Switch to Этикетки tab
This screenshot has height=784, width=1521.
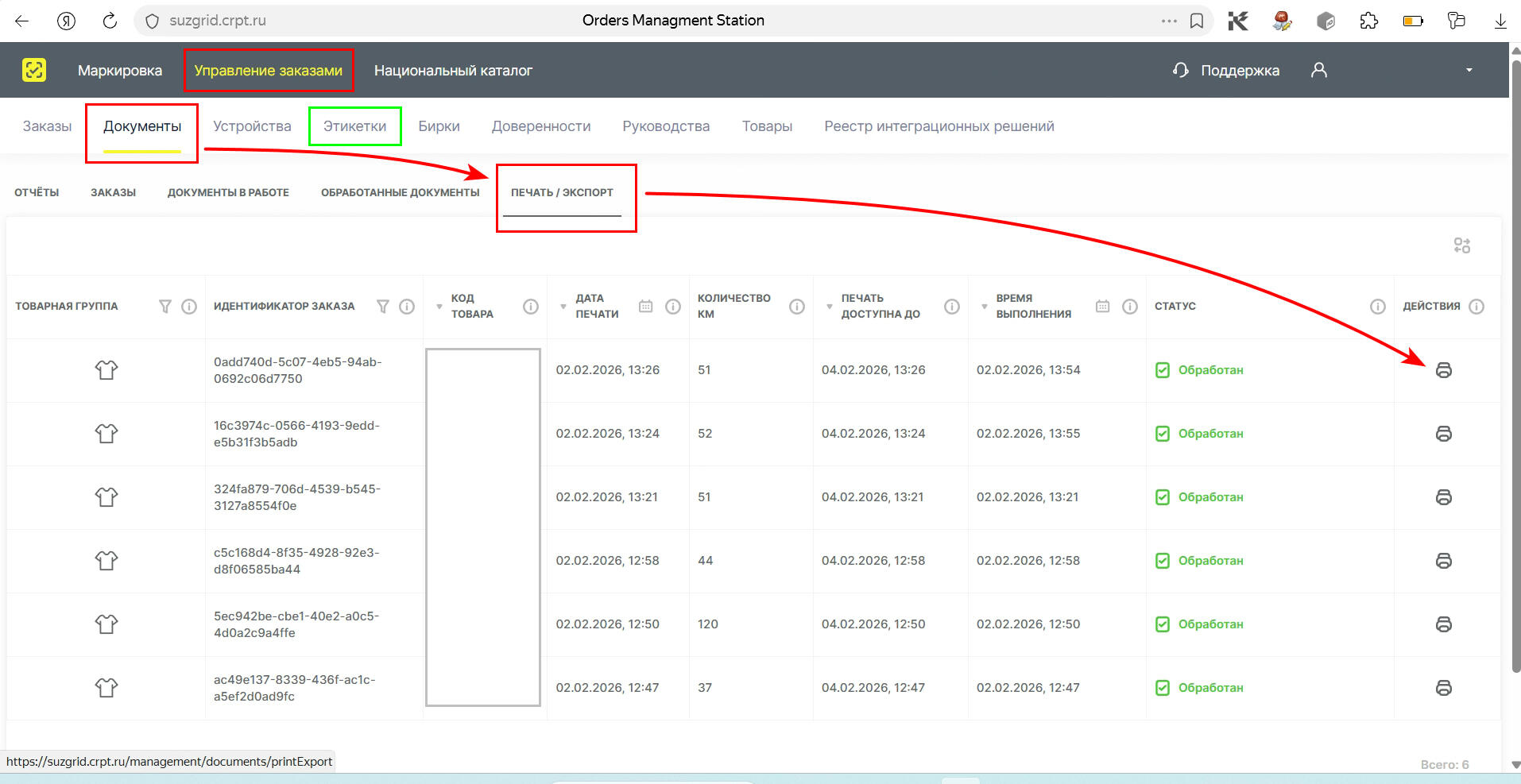click(x=354, y=126)
